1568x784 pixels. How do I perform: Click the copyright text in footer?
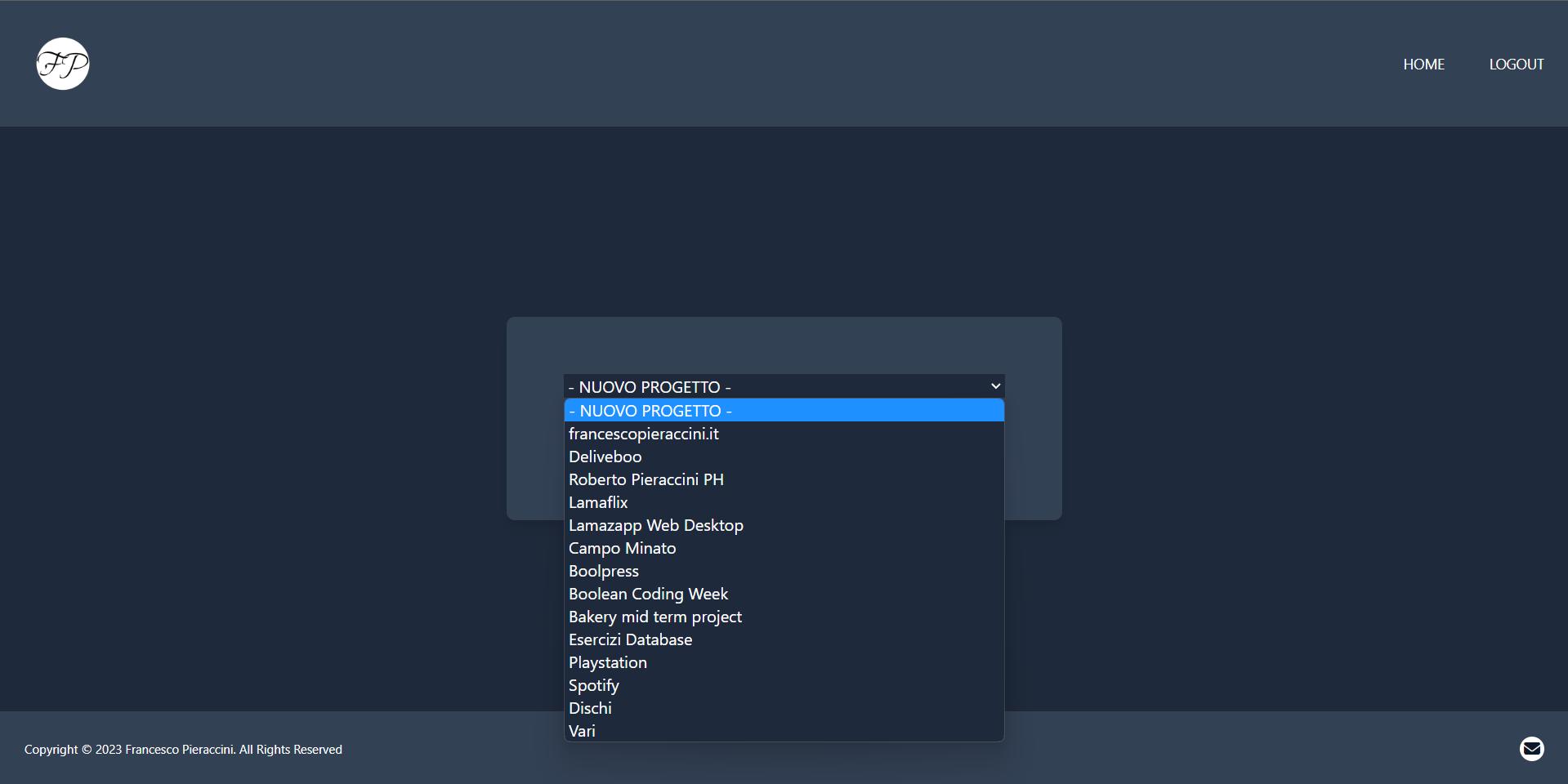coord(183,749)
